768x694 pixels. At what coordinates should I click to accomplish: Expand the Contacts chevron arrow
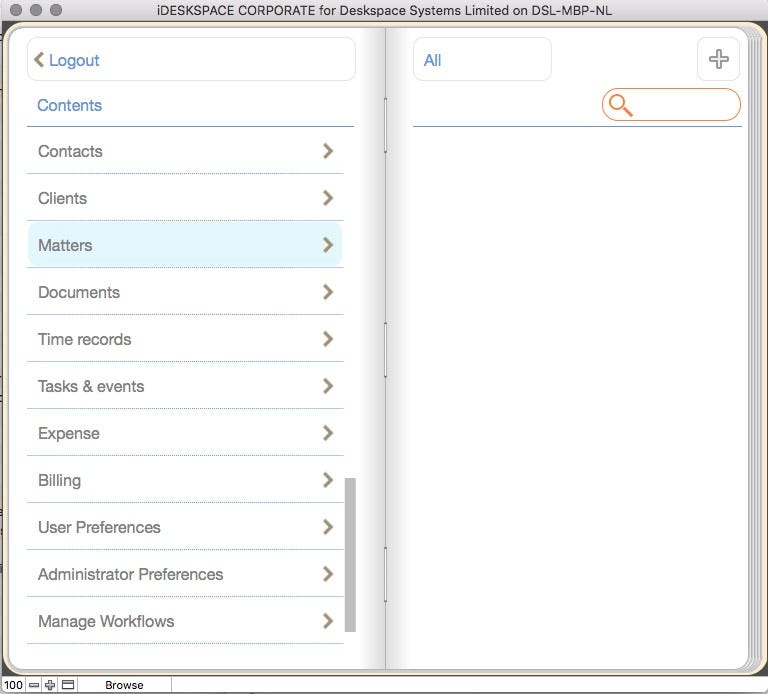click(x=328, y=151)
